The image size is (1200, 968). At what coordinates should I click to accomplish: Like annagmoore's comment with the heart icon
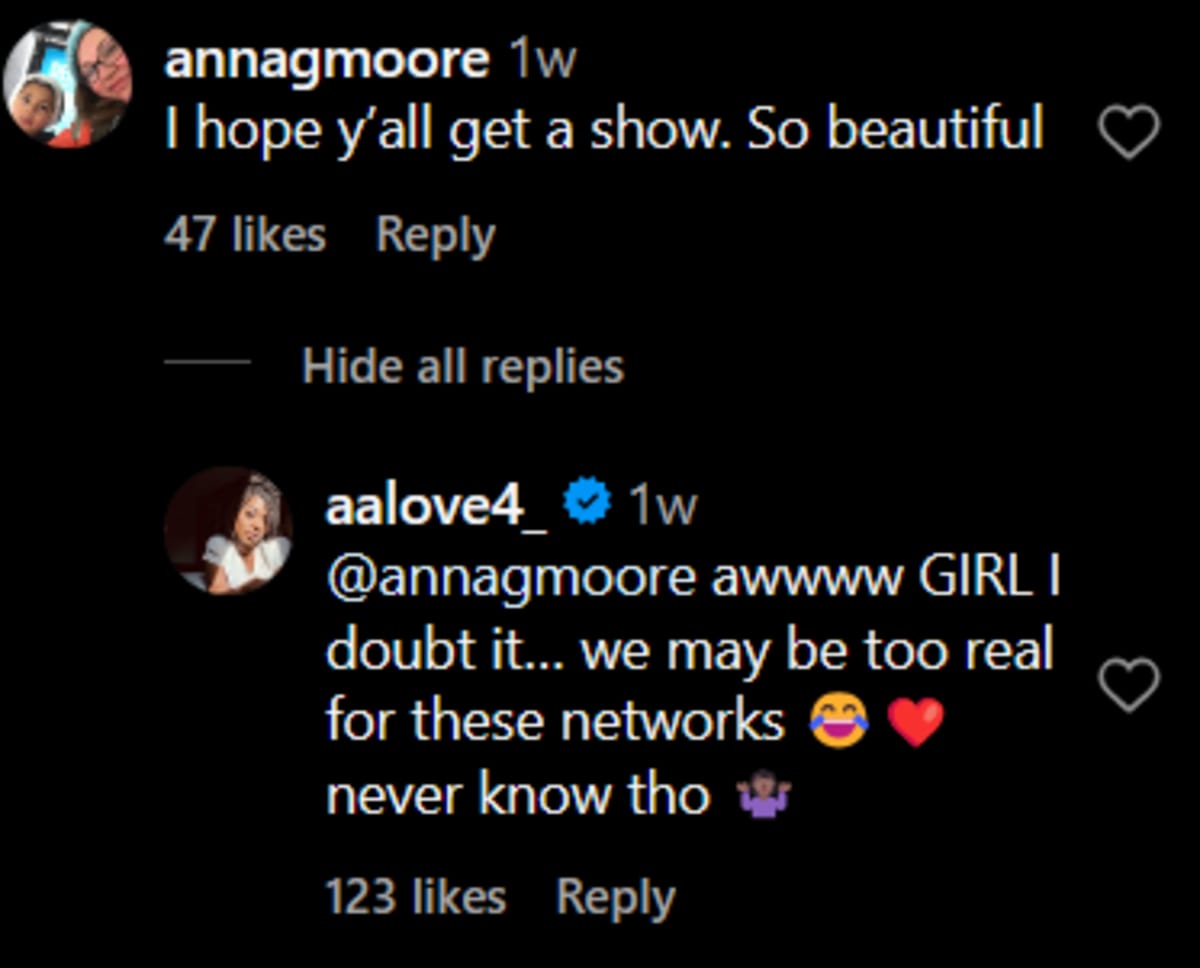pyautogui.click(x=1129, y=133)
